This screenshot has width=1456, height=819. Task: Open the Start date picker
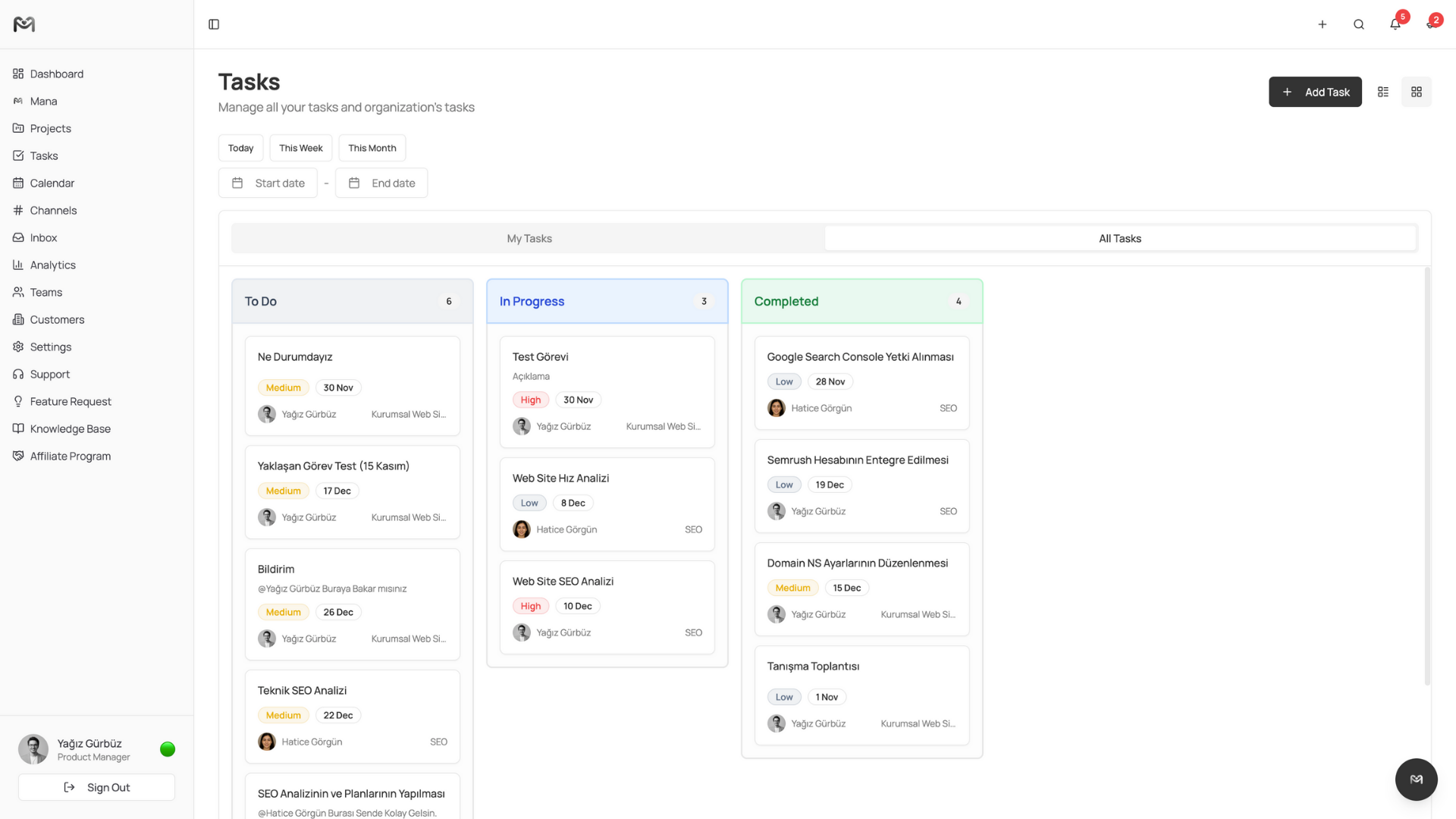click(x=268, y=183)
